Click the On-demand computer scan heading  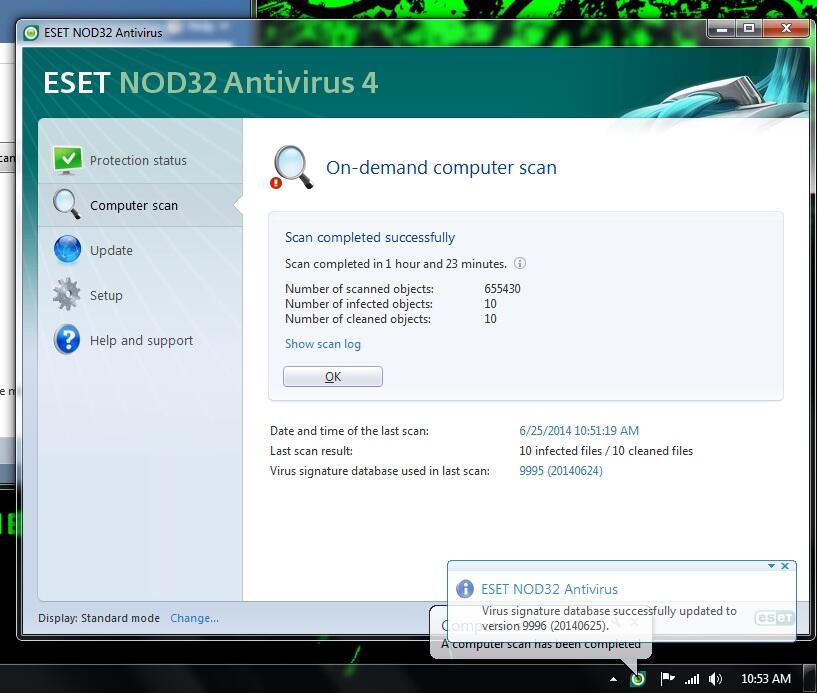click(x=441, y=167)
